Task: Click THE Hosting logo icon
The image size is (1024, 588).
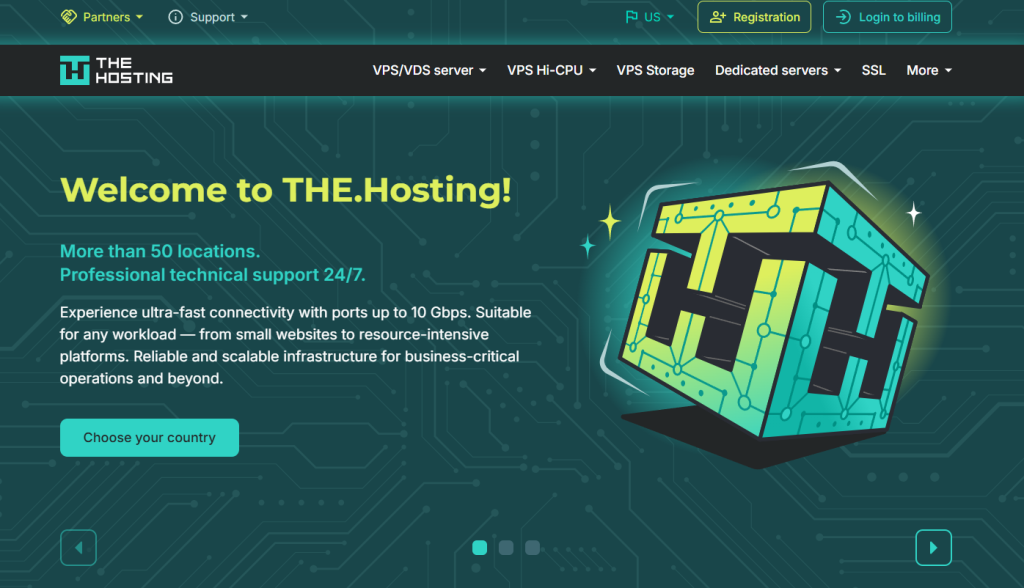Action: click(x=74, y=70)
